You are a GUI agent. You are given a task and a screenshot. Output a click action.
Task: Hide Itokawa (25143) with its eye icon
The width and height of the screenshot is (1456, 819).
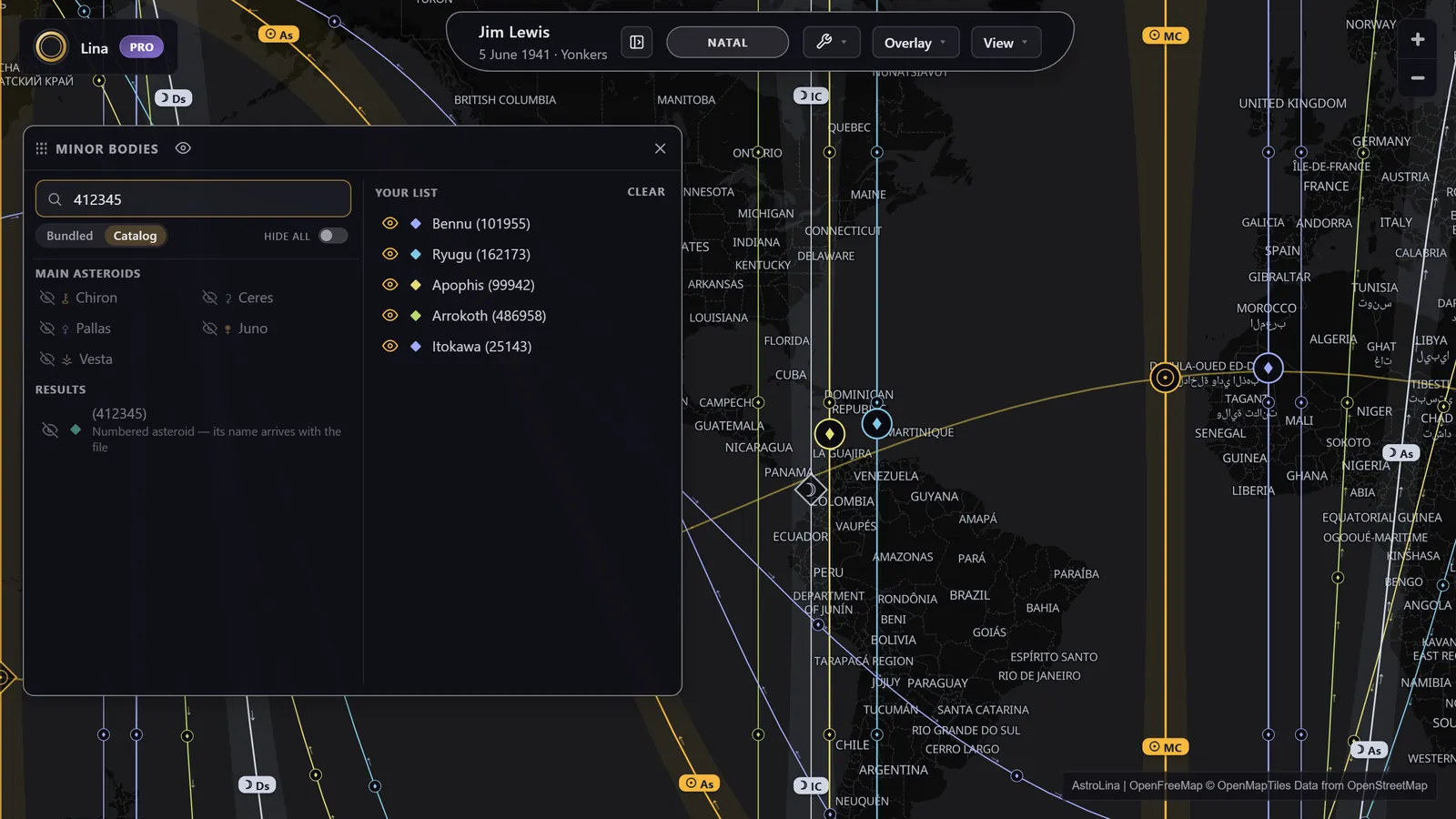390,347
